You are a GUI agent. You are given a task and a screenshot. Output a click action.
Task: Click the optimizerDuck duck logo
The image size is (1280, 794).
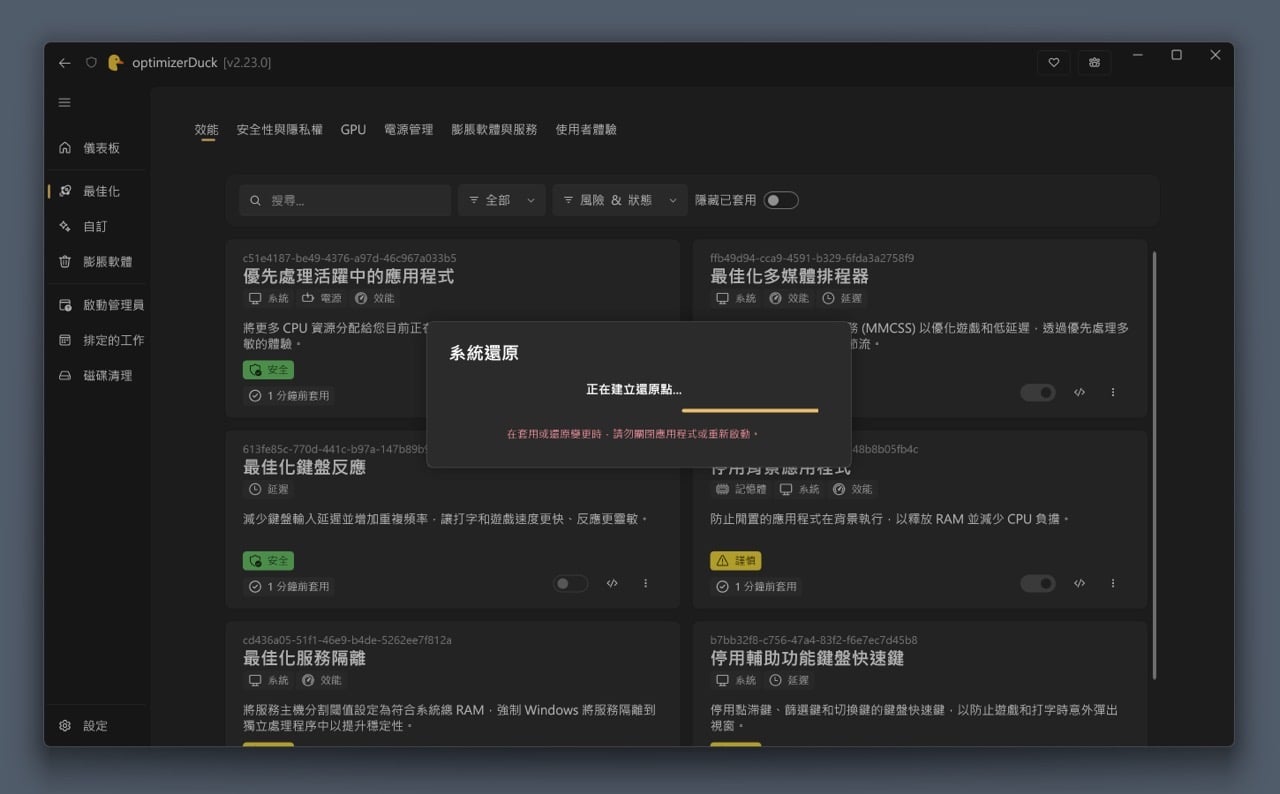click(x=116, y=62)
